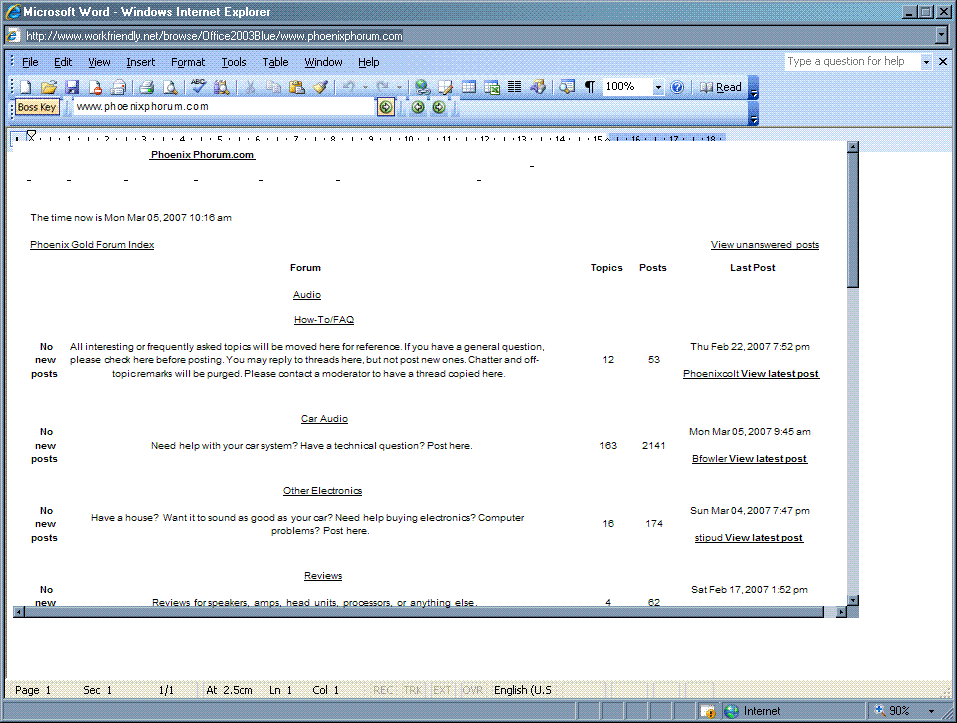Select the Format Painter brush

pos(320,88)
